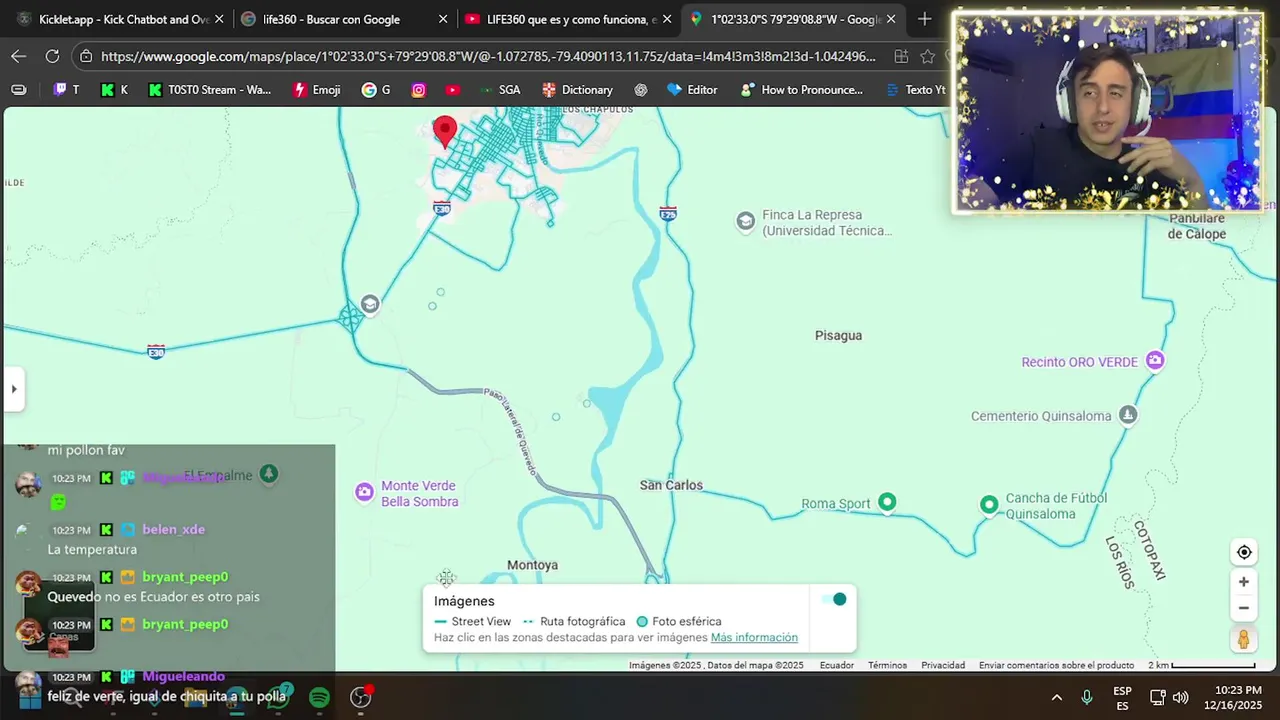Screen dimensions: 1280x720
Task: Expand the collapsed side panel arrow
Action: [x=14, y=389]
